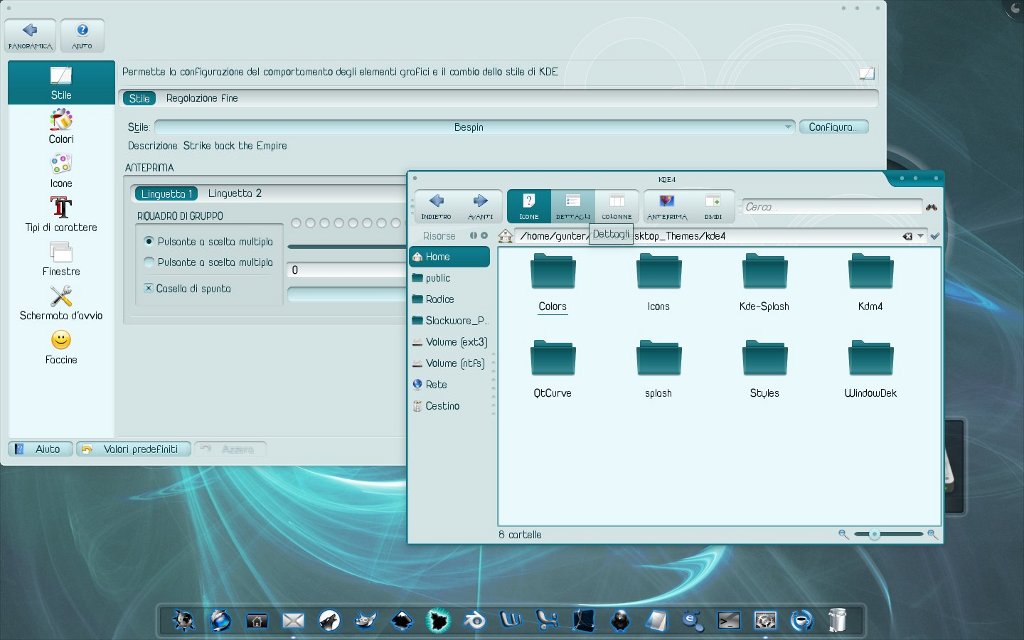Switch Dolphin to Dettagli view mode
Viewport: 1024px width, 640px height.
(573, 206)
